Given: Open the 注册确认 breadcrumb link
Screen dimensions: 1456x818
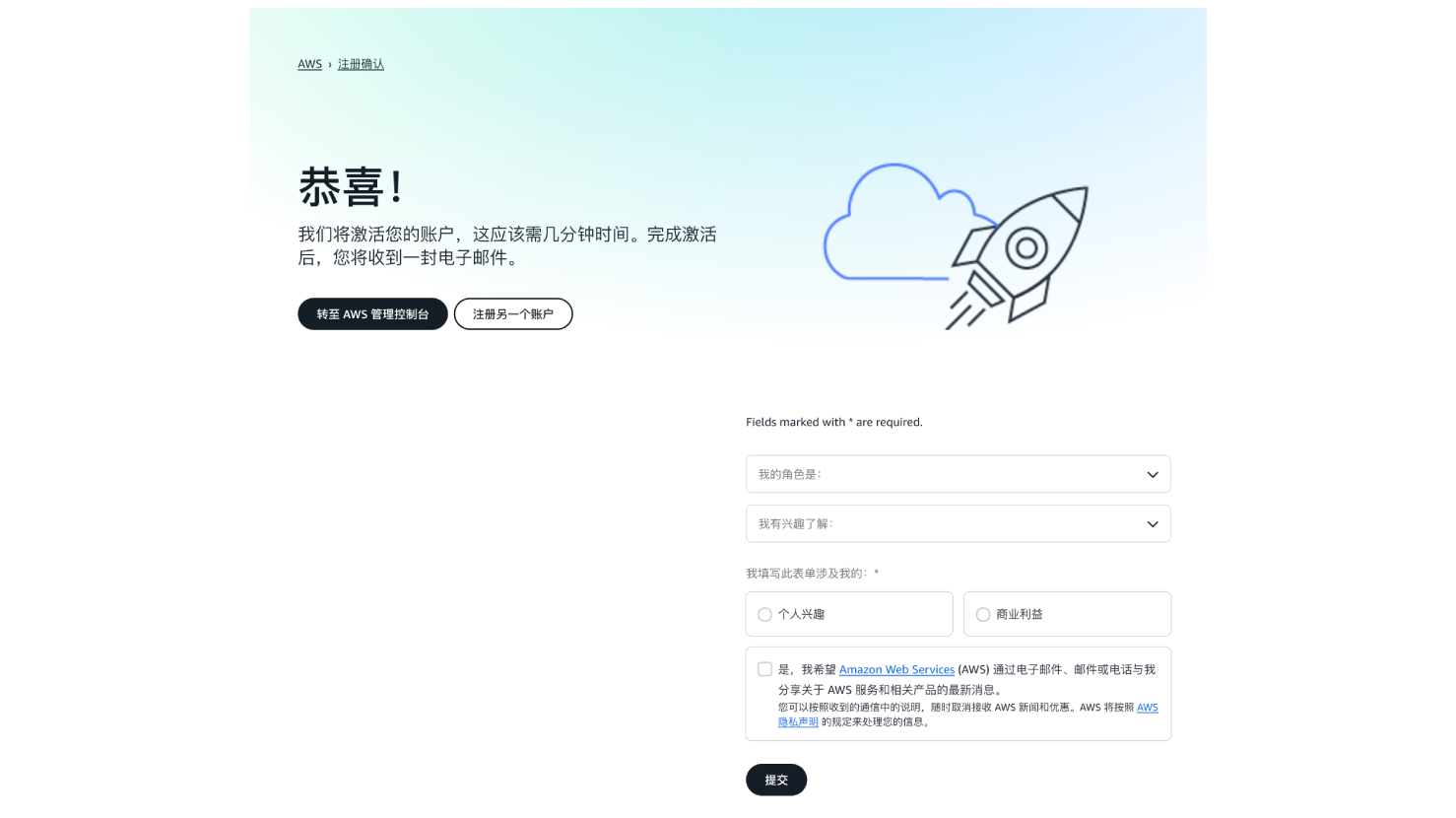Looking at the screenshot, I should [361, 64].
